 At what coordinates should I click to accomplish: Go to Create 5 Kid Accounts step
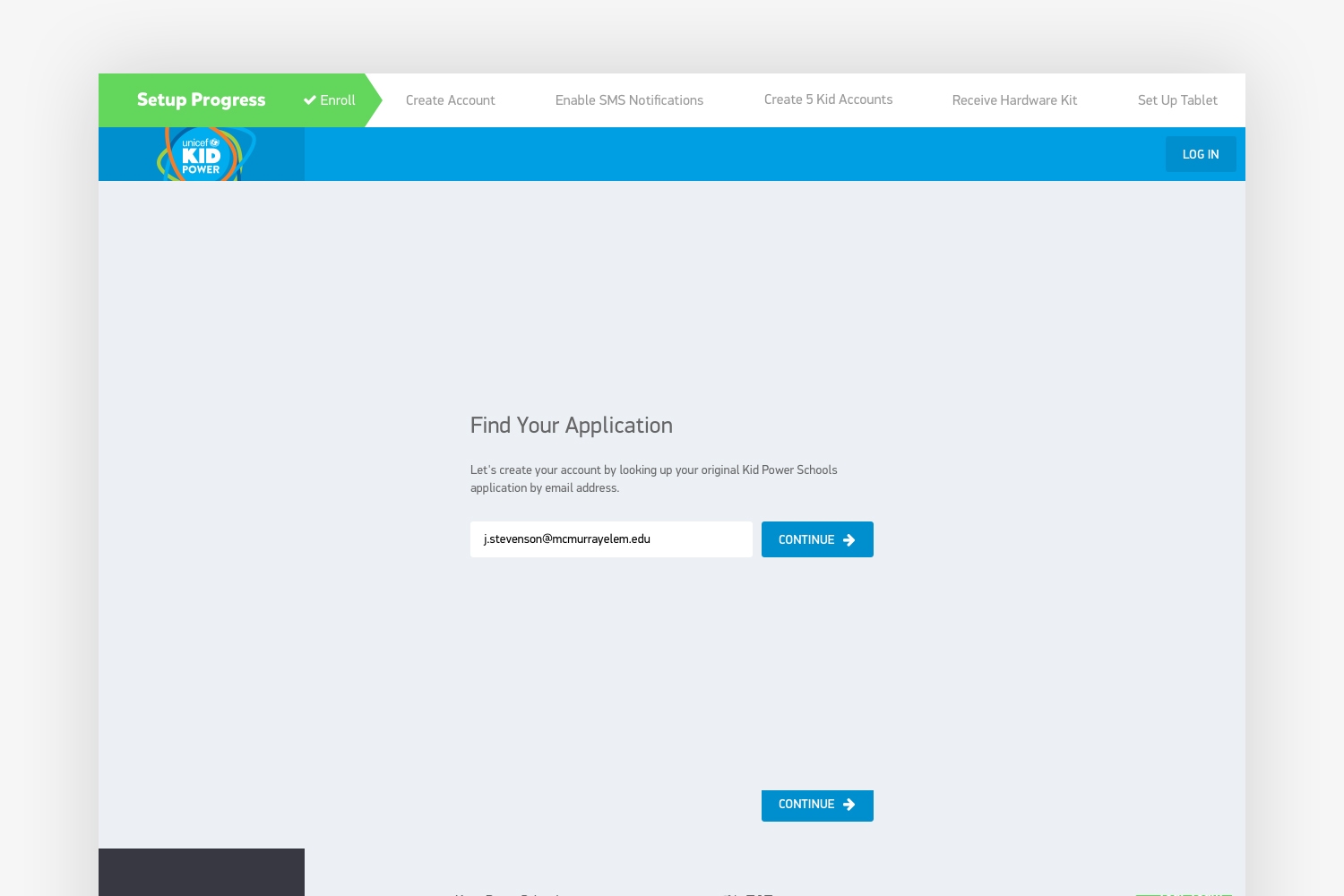[x=828, y=99]
